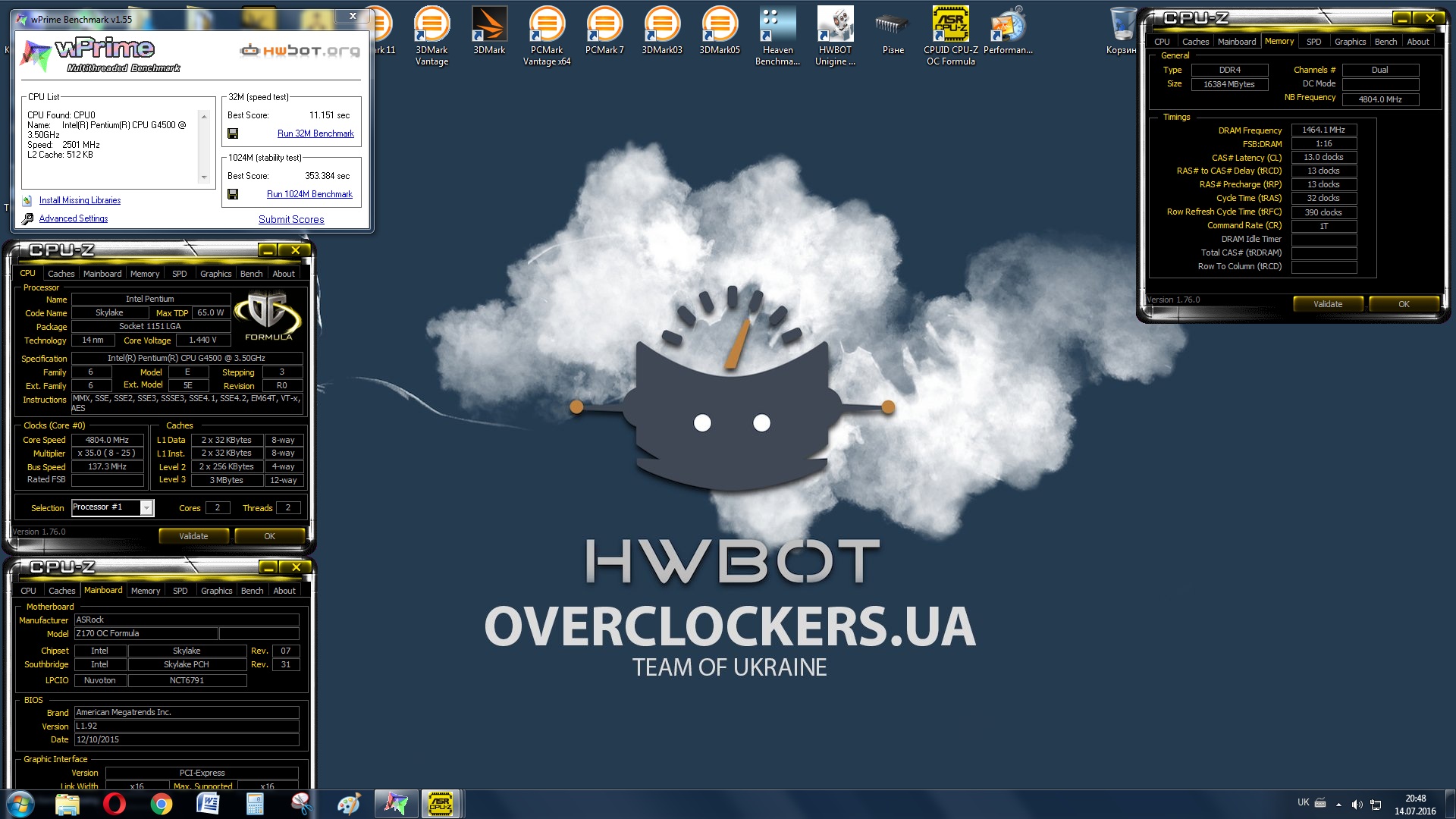Click Validate in the memory CPU-Z window
1456x819 pixels.
[x=1328, y=304]
